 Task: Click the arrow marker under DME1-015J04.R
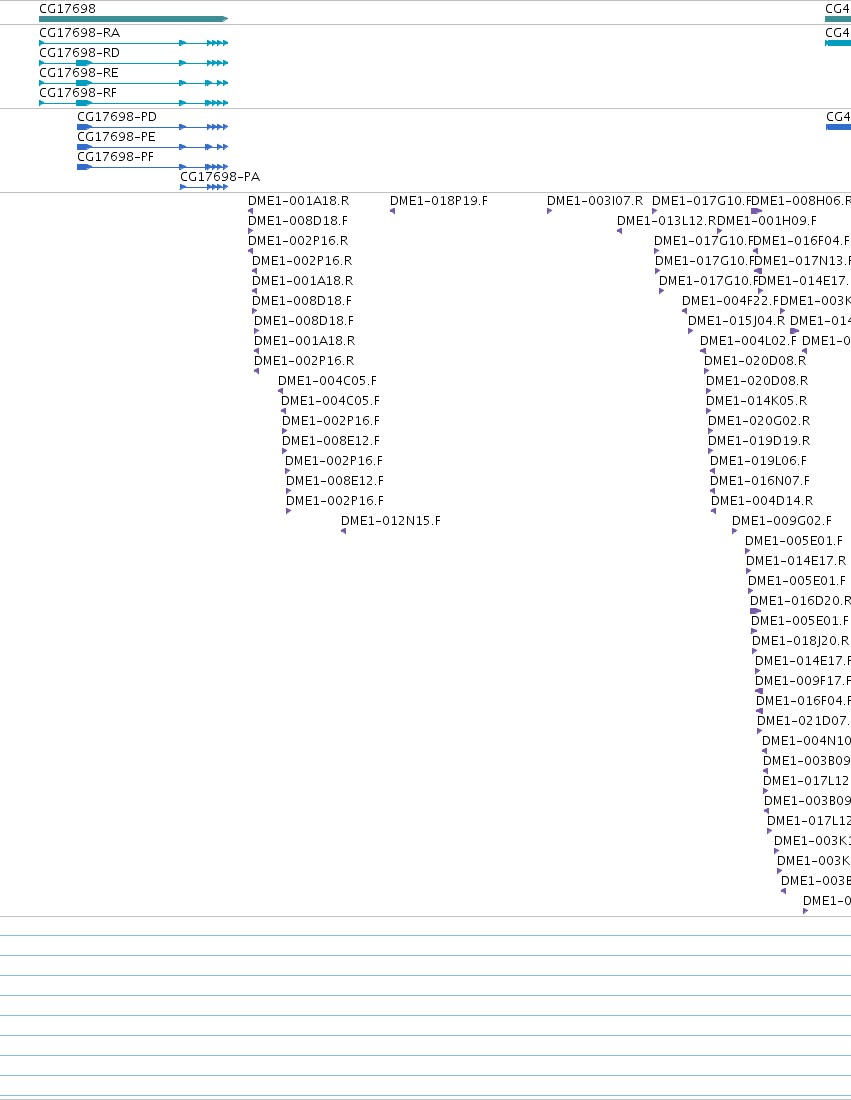click(x=690, y=331)
